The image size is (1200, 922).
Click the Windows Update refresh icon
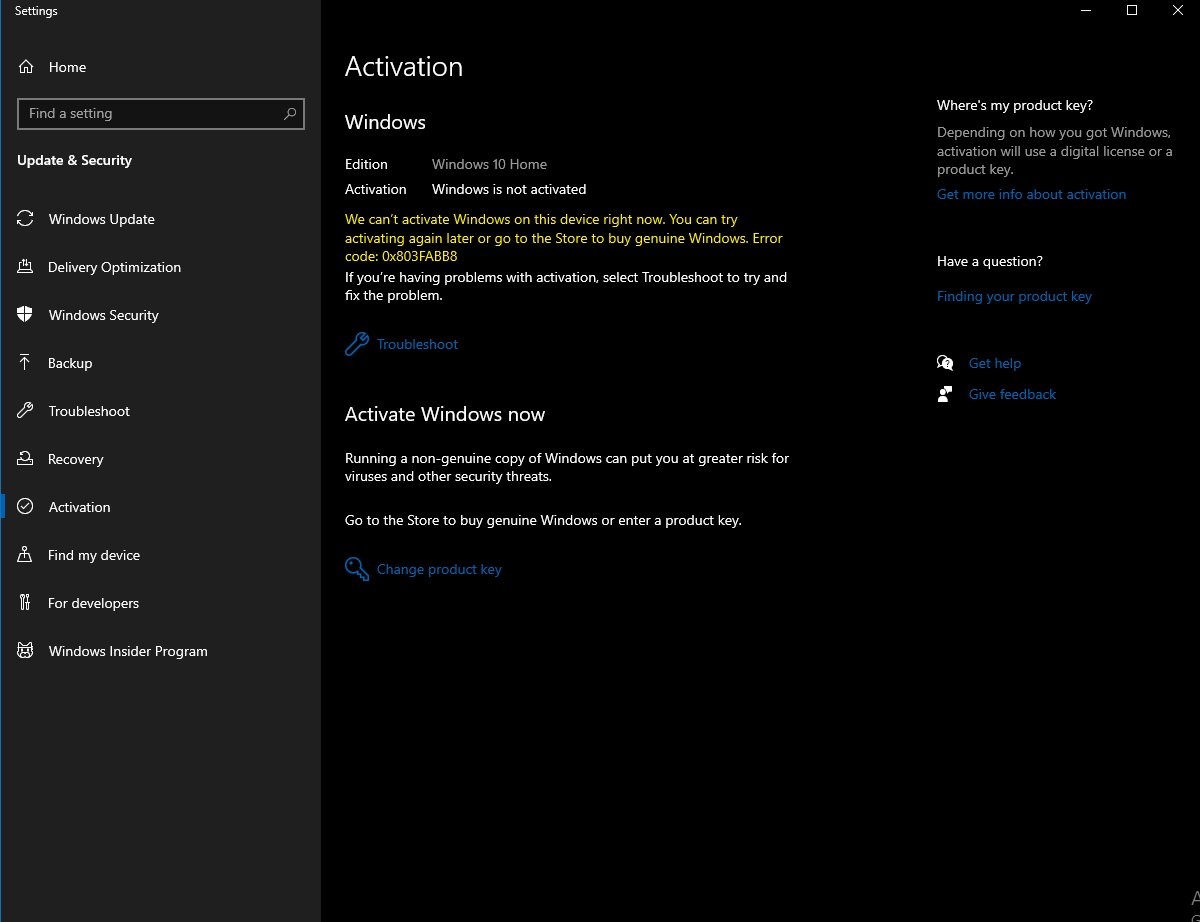[26, 219]
